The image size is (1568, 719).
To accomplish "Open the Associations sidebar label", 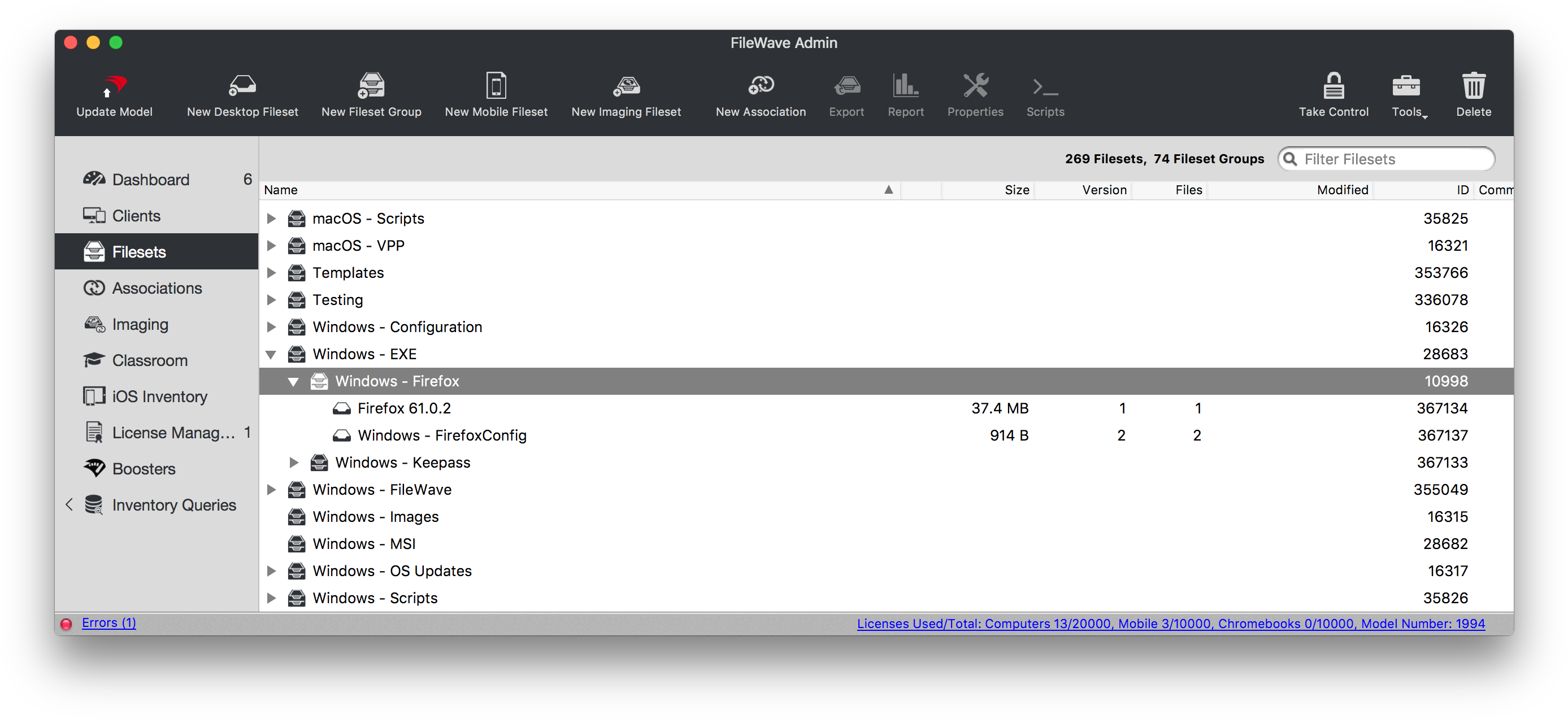I will click(157, 287).
